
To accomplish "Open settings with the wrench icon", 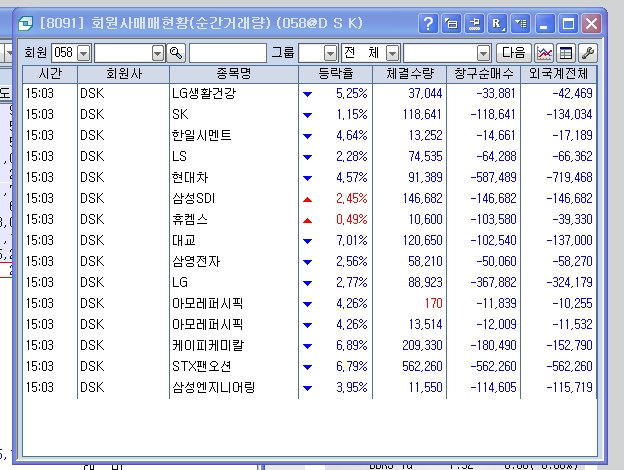I will click(x=587, y=52).
